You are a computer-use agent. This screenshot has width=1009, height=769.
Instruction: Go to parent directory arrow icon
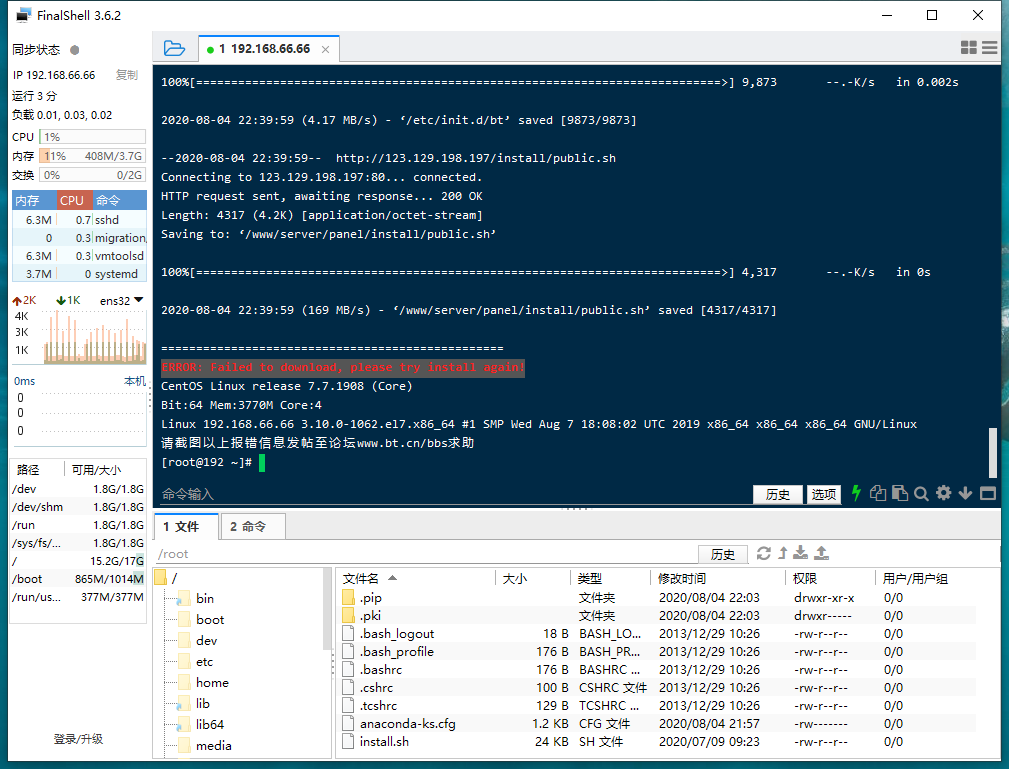point(783,553)
